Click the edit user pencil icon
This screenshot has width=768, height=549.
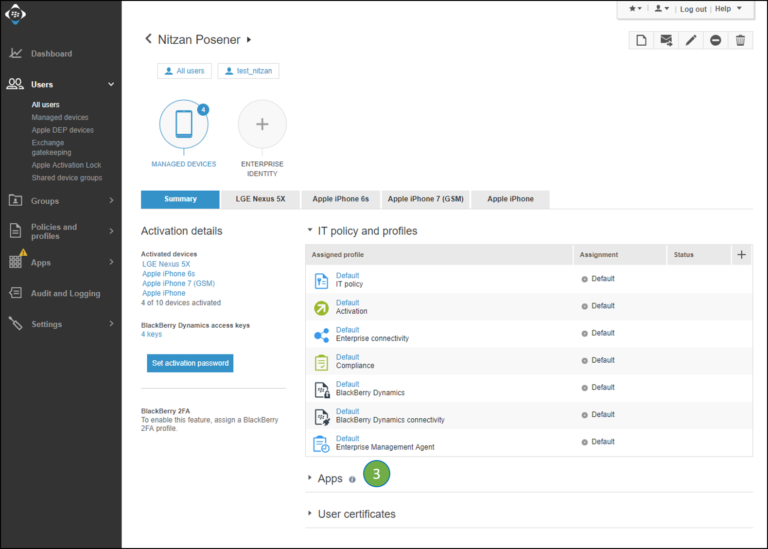pos(691,40)
